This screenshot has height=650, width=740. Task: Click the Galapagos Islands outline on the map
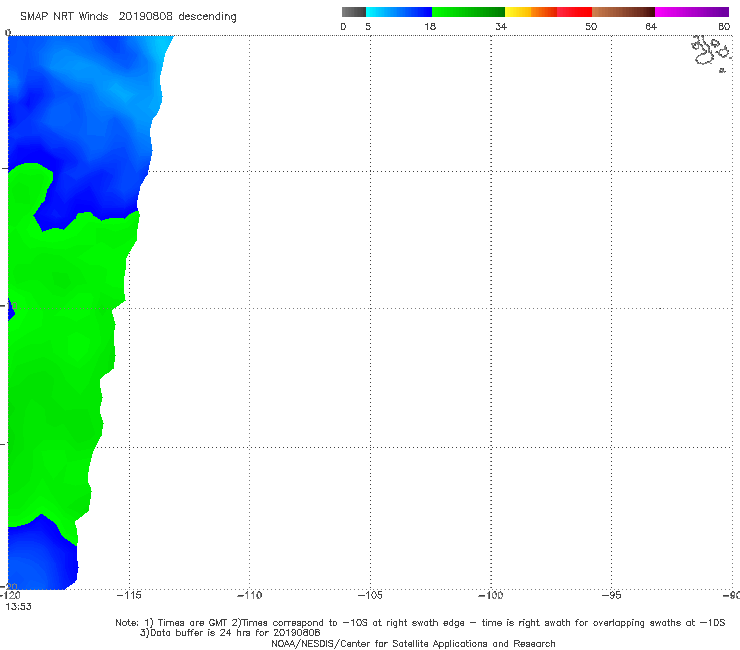pyautogui.click(x=711, y=53)
